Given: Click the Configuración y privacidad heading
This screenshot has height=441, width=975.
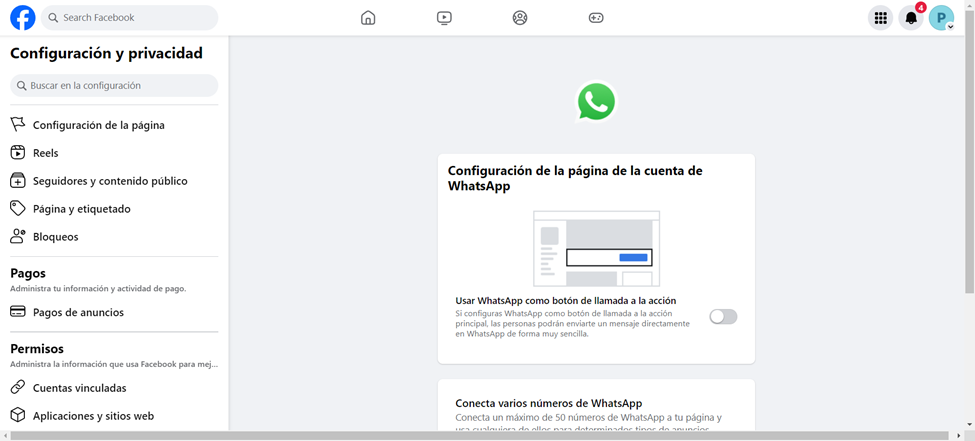Looking at the screenshot, I should point(106,53).
